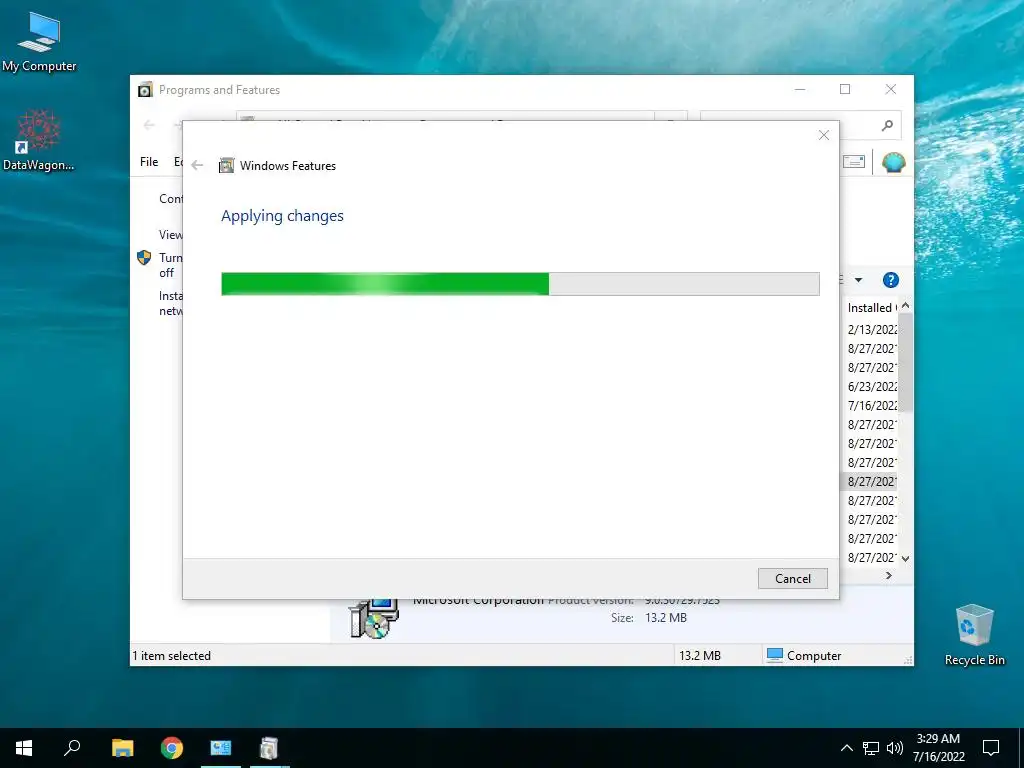The width and height of the screenshot is (1024, 768).
Task: Launch File Explorer from taskbar
Action: click(122, 748)
